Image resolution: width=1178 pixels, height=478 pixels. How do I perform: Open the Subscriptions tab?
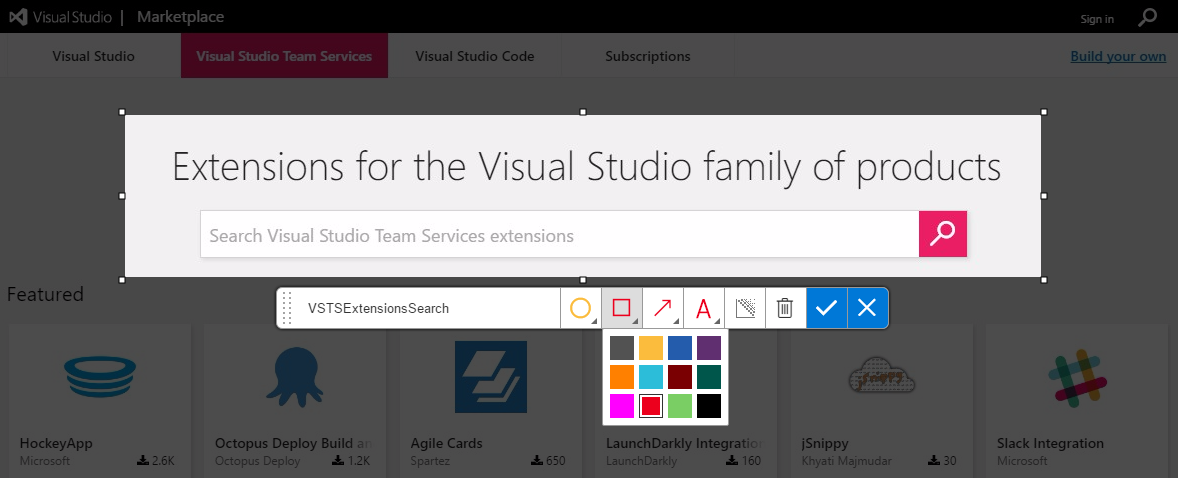[x=648, y=56]
